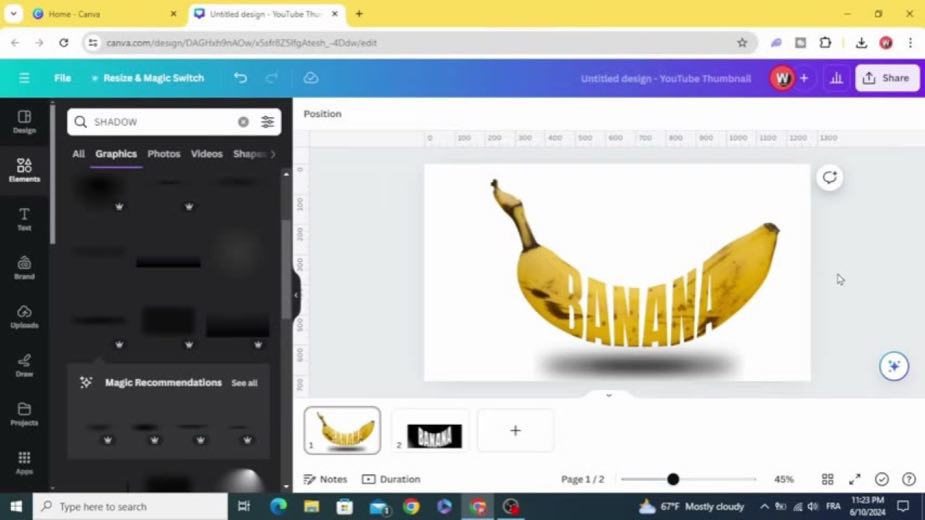
Task: Open the W account avatar in Canva header
Action: pos(782,78)
